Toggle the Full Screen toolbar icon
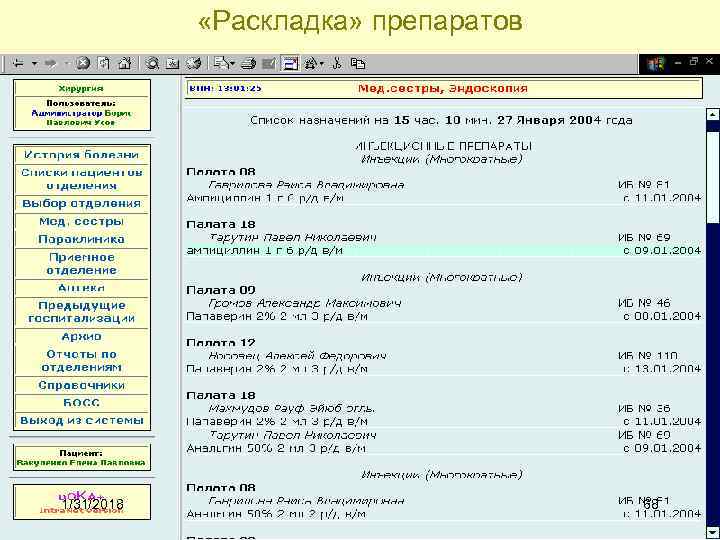720x540 pixels. pyautogui.click(x=290, y=63)
